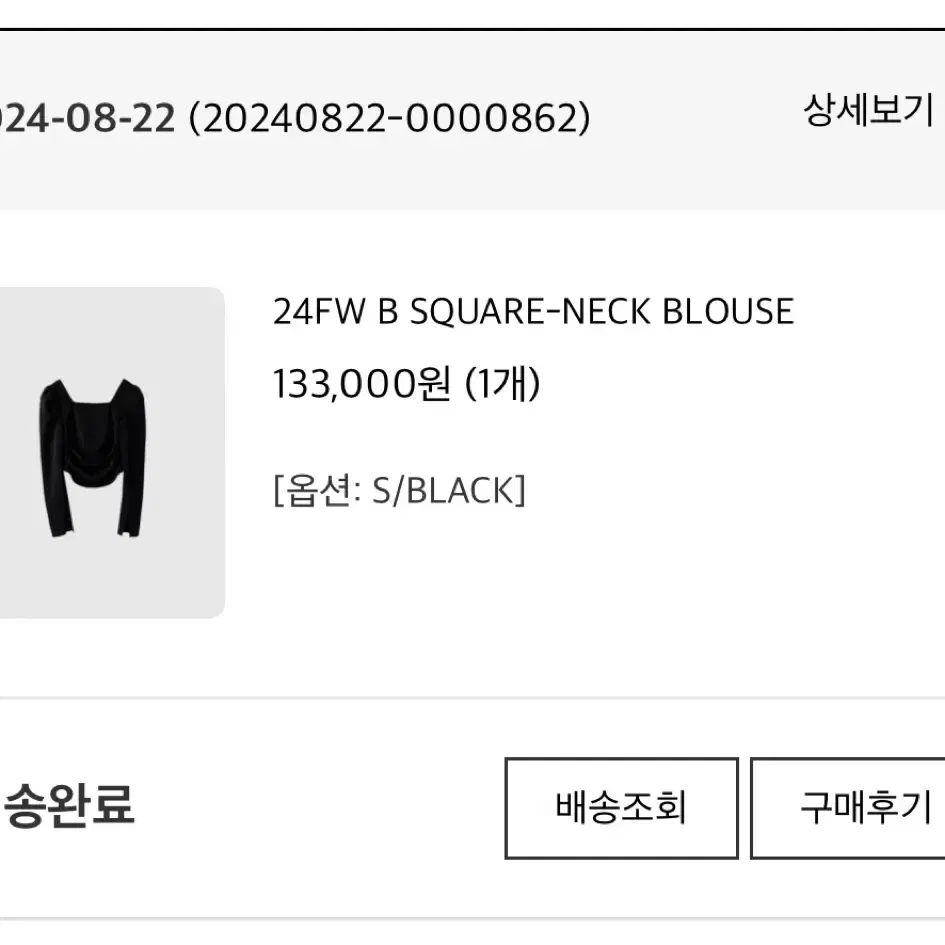This screenshot has width=945, height=945.
Task: Open the black blouse product thumbnail
Action: coord(112,452)
